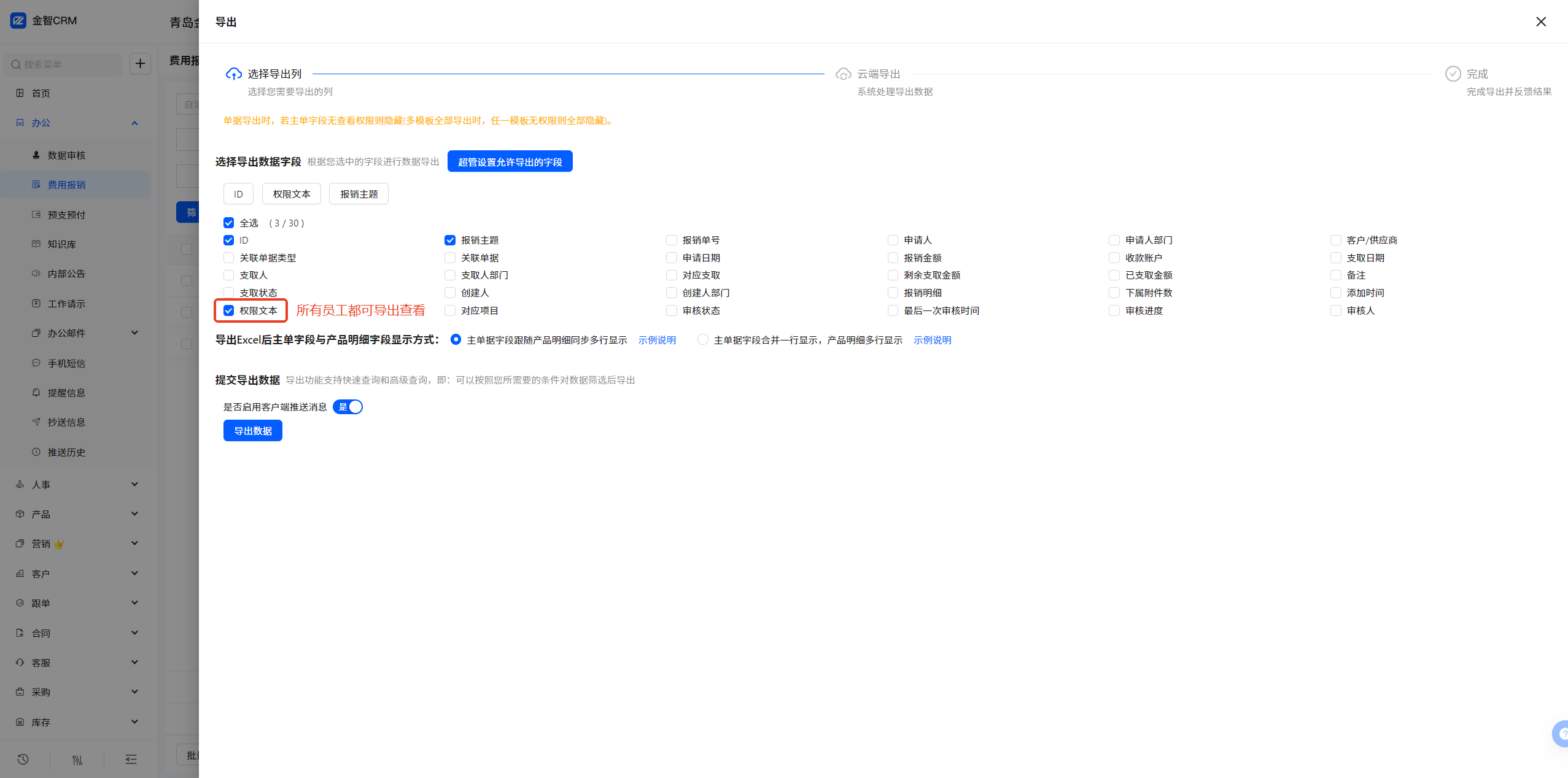This screenshot has height=778, width=1568.
Task: Check the 报销单号 checkbox
Action: pyautogui.click(x=672, y=240)
